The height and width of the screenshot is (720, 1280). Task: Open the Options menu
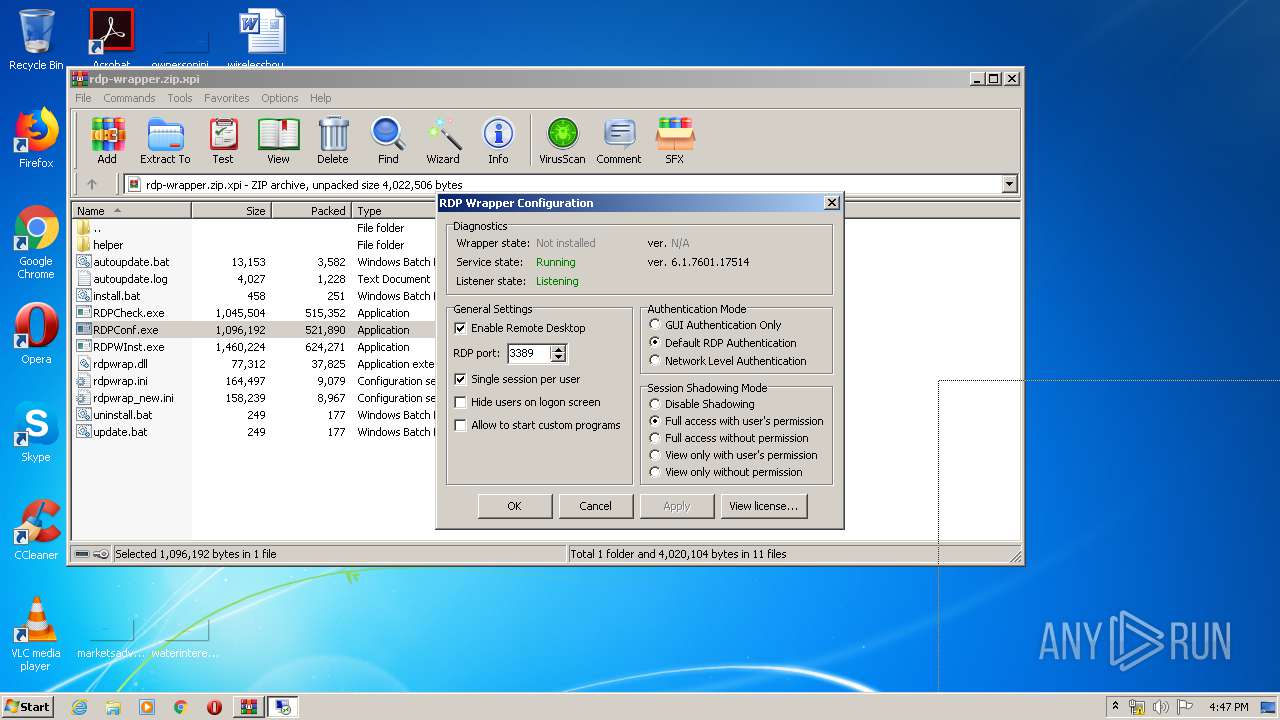click(x=280, y=98)
